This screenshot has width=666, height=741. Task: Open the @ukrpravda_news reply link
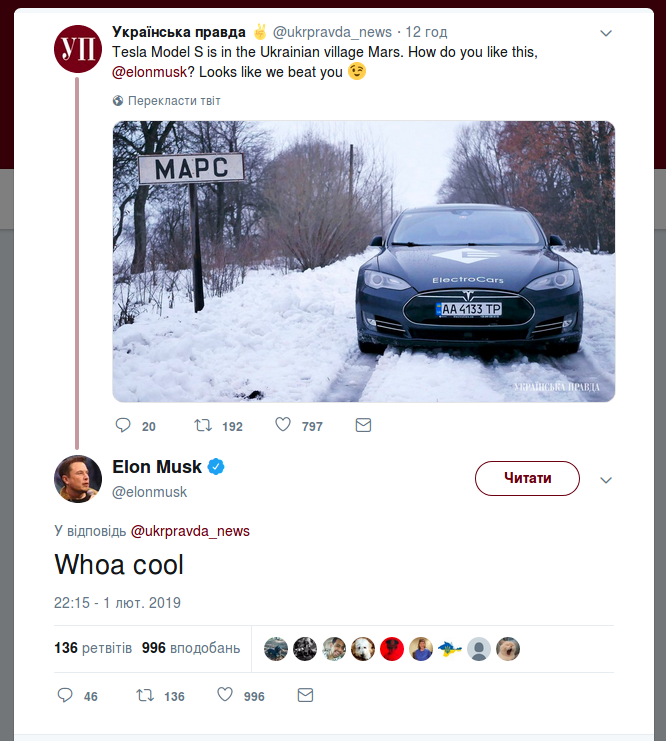point(190,531)
